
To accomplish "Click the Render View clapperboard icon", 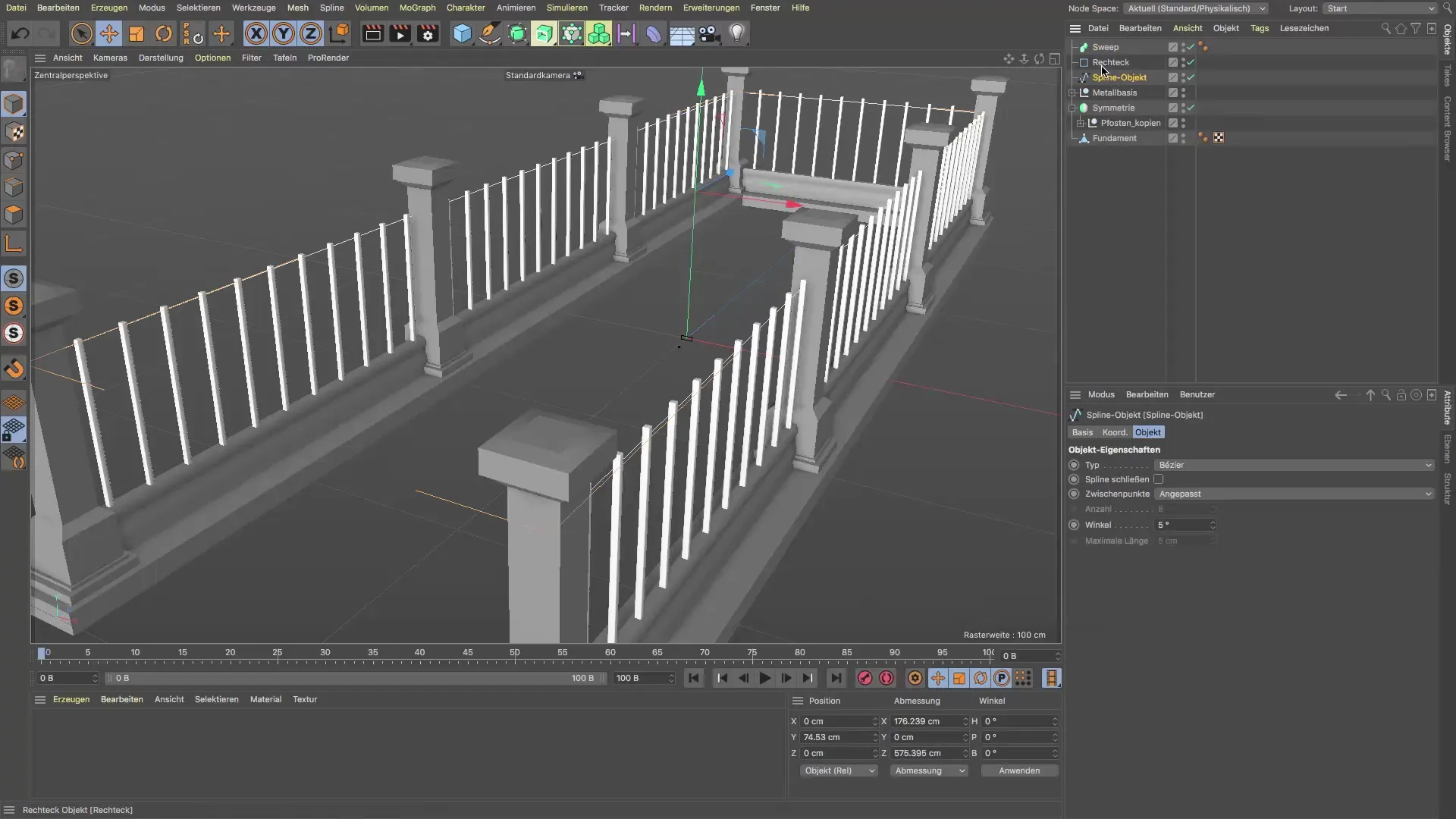I will click(372, 33).
